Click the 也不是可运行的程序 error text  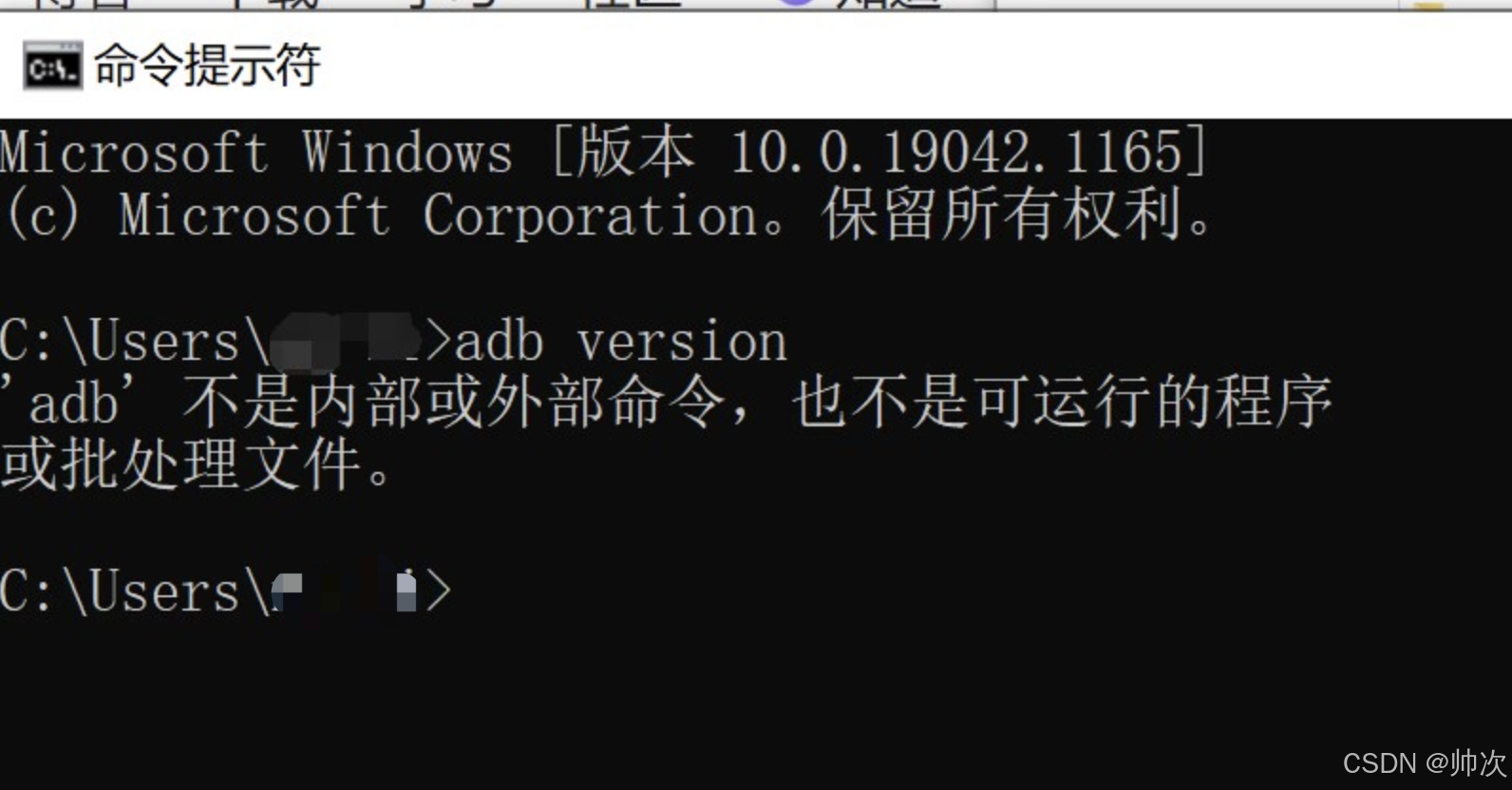1062,402
